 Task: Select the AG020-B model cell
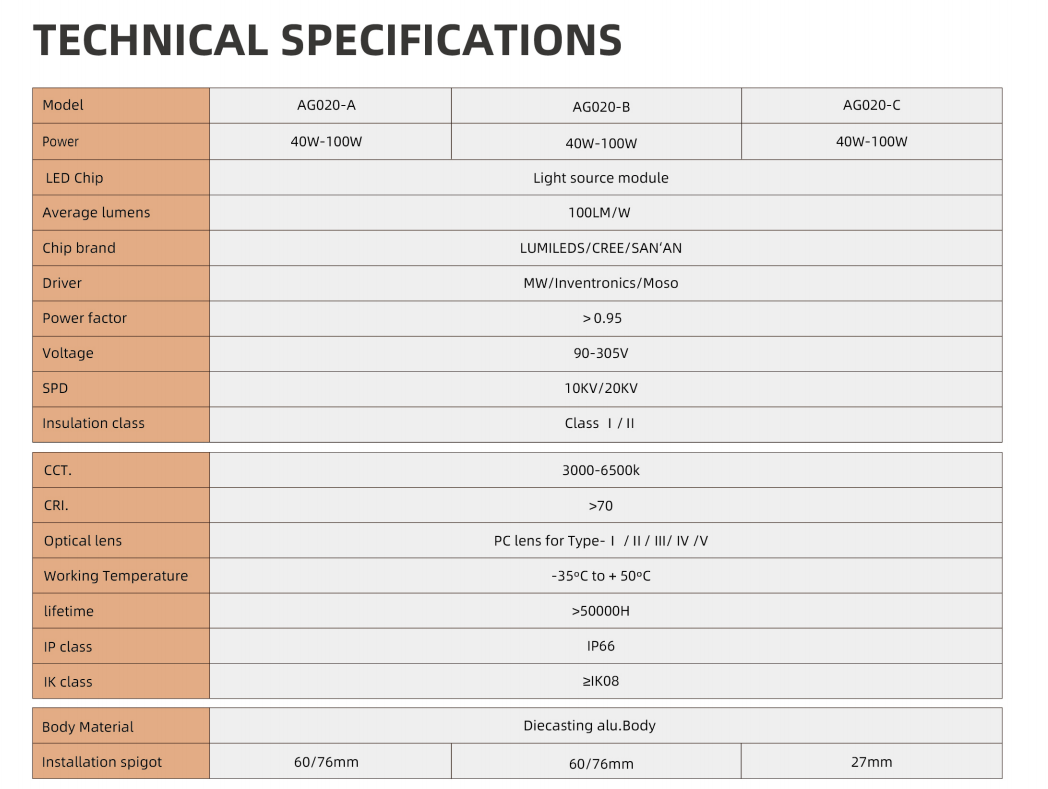[x=601, y=107]
